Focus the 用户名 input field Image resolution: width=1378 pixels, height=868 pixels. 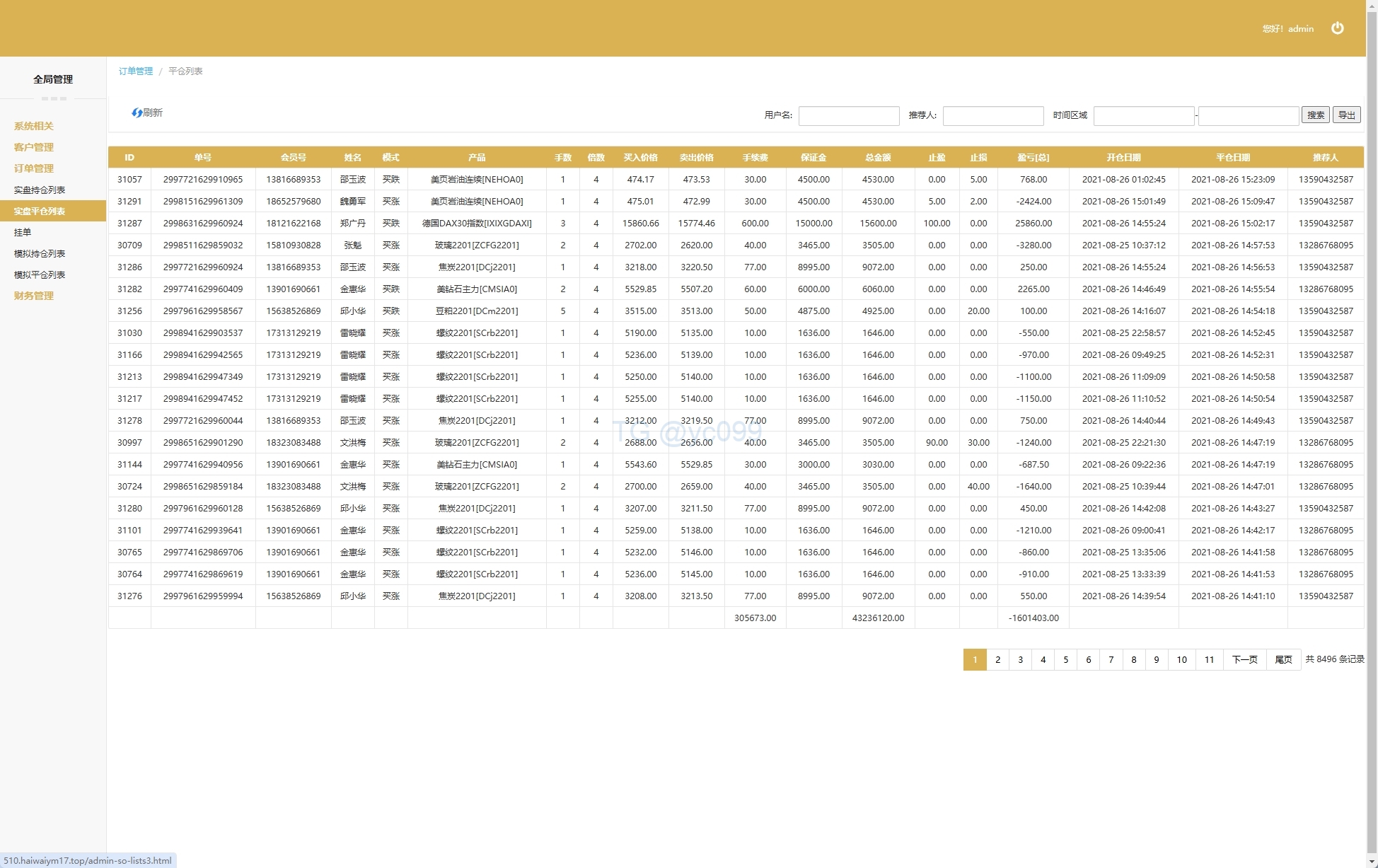click(x=848, y=115)
